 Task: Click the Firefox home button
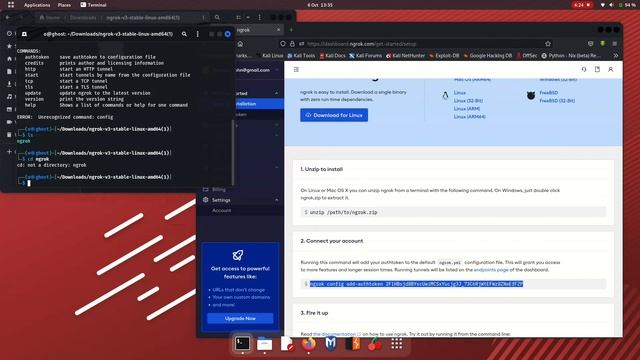click(x=240, y=44)
